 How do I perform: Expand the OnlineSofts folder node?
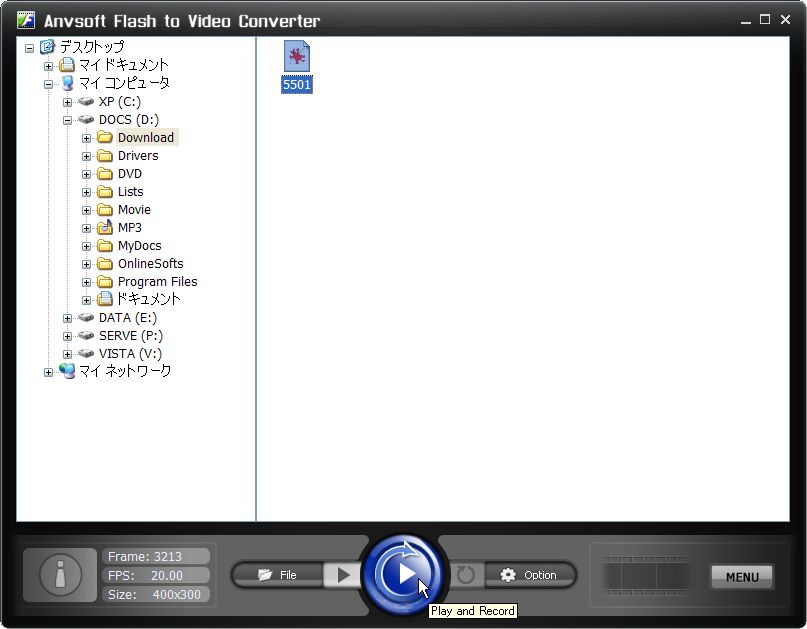click(86, 264)
